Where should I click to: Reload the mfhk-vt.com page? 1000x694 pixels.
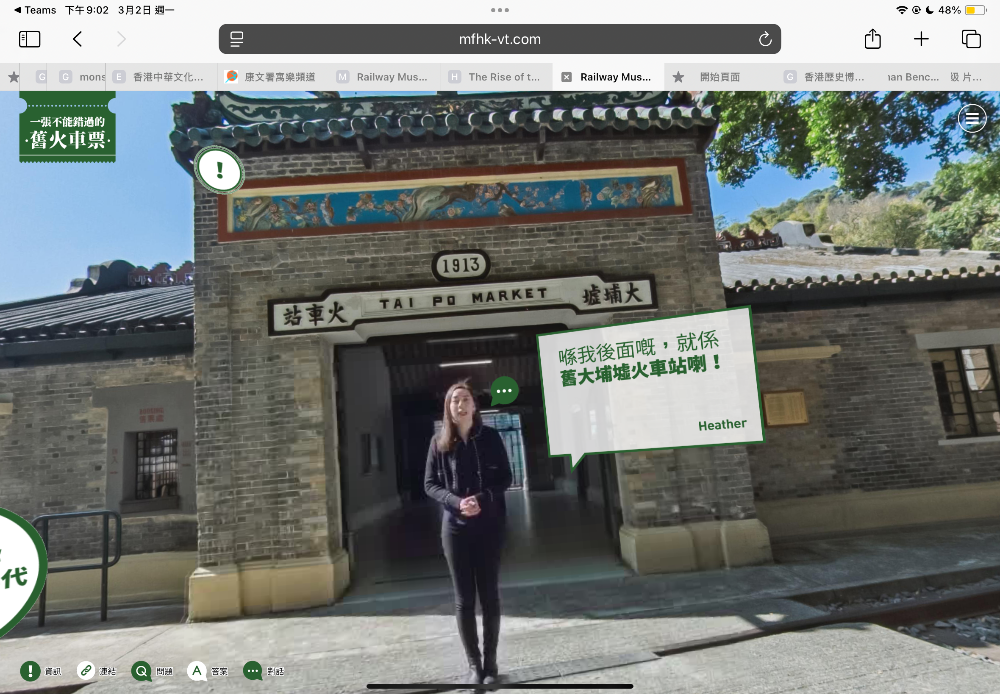coord(765,39)
